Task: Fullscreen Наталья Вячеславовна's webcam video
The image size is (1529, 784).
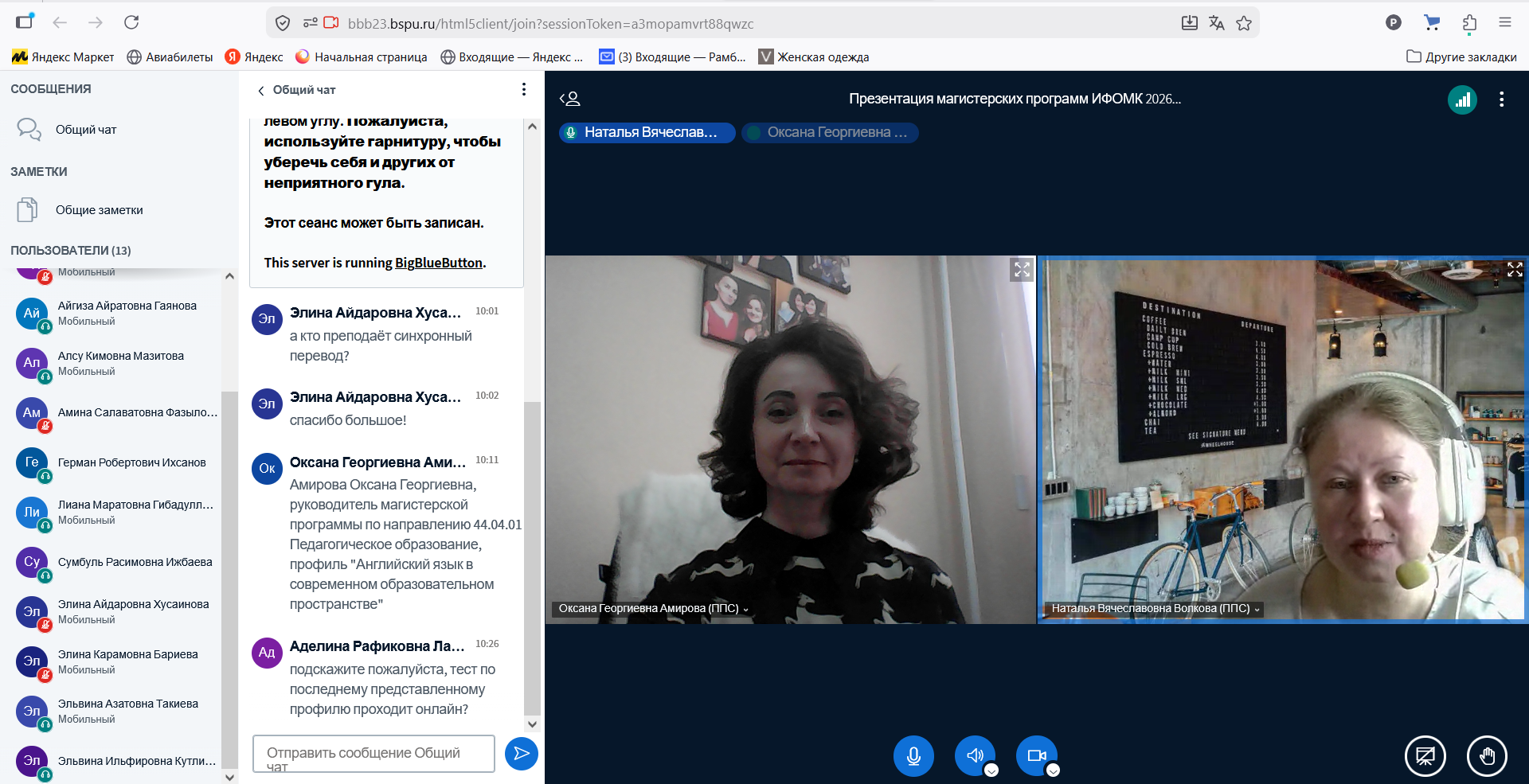Action: tap(1514, 270)
